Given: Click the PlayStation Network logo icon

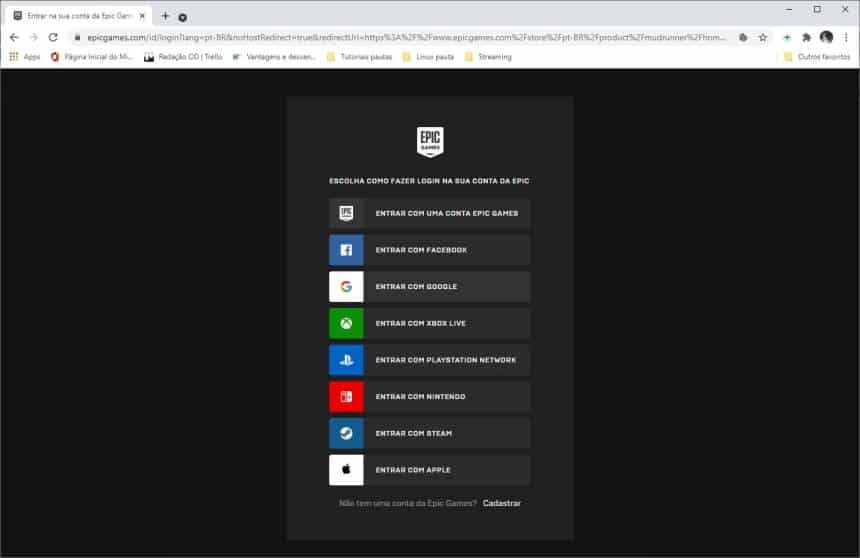Looking at the screenshot, I should pyautogui.click(x=346, y=360).
